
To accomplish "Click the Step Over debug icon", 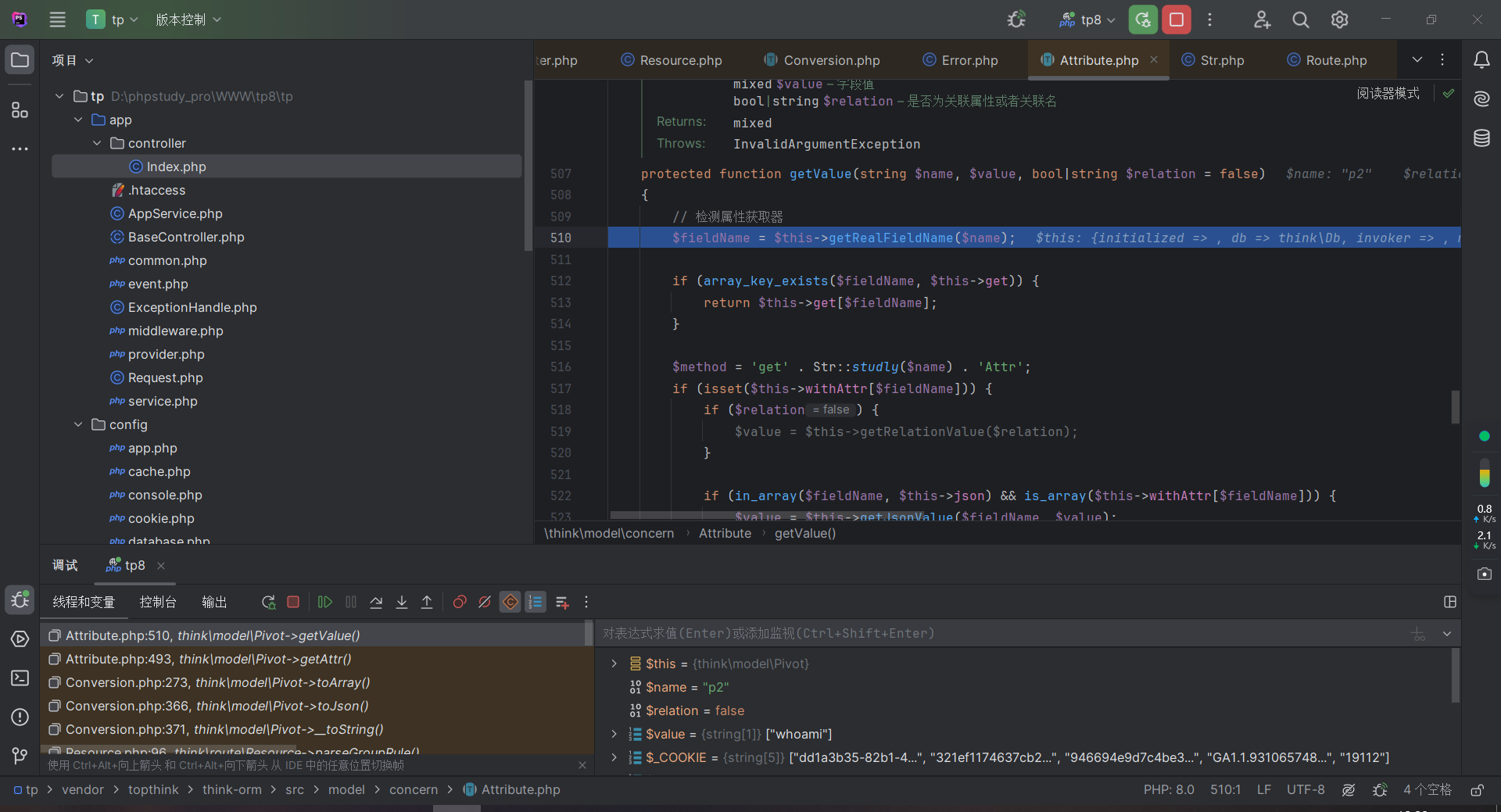I will pyautogui.click(x=376, y=602).
